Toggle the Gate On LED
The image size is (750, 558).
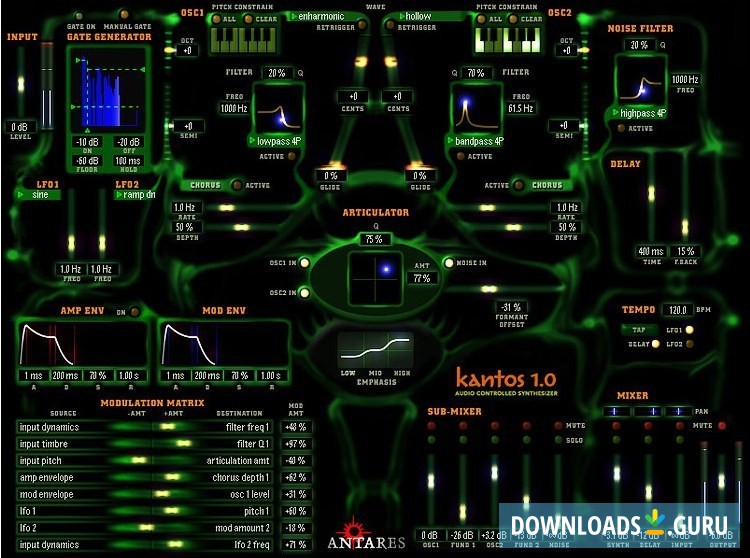click(80, 16)
